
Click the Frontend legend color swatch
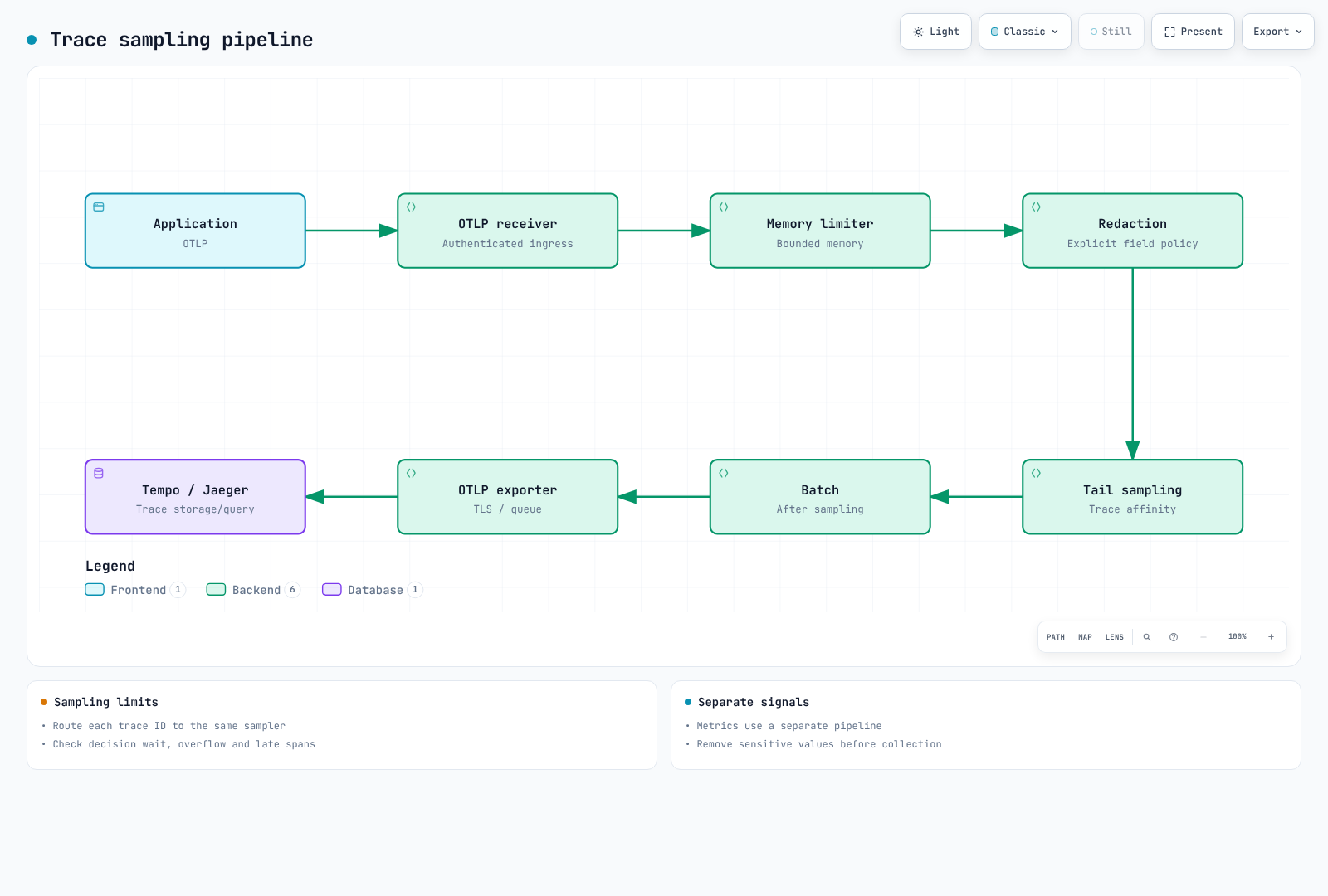[95, 590]
